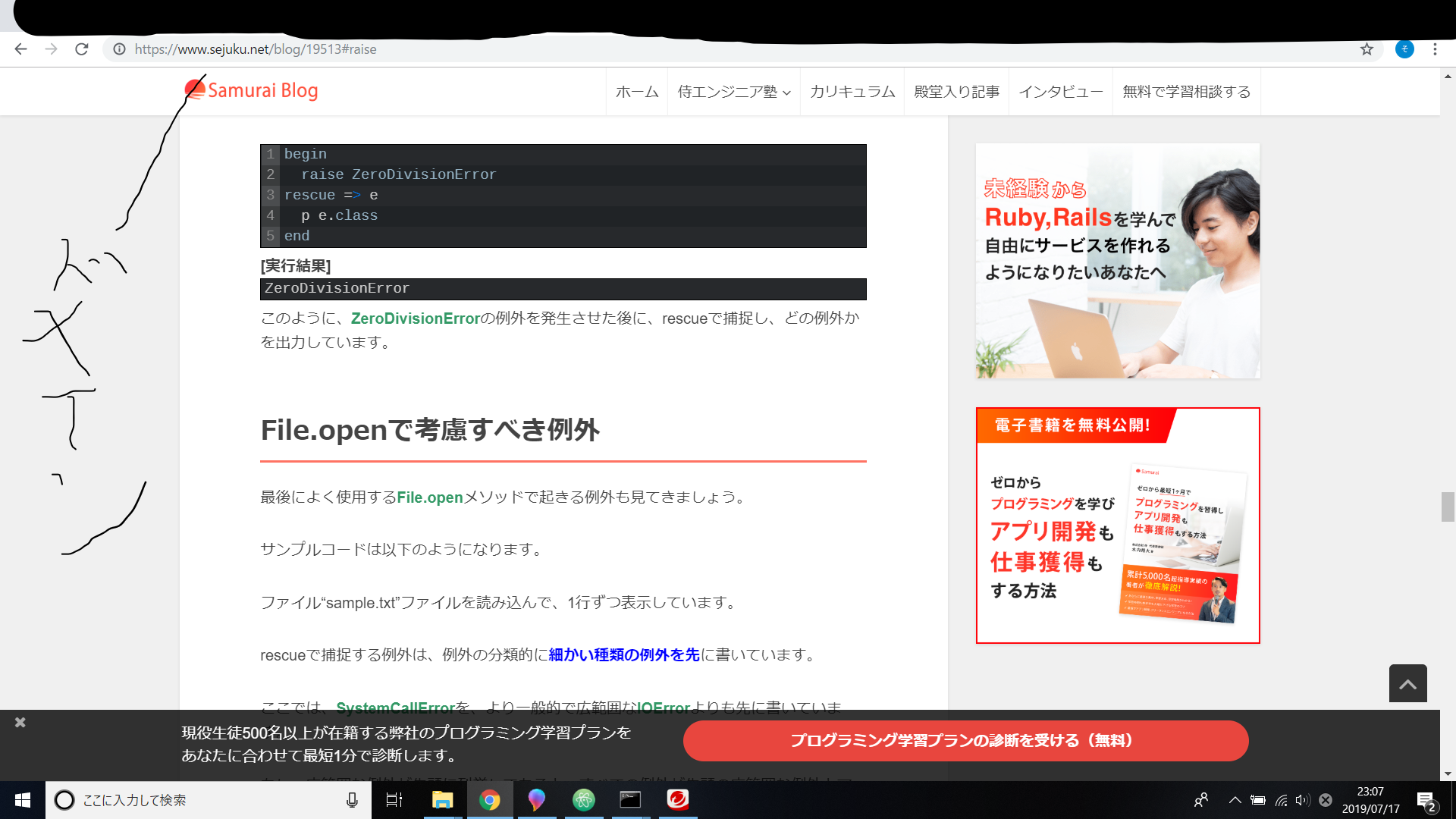Open the Windows Start menu

[x=23, y=800]
